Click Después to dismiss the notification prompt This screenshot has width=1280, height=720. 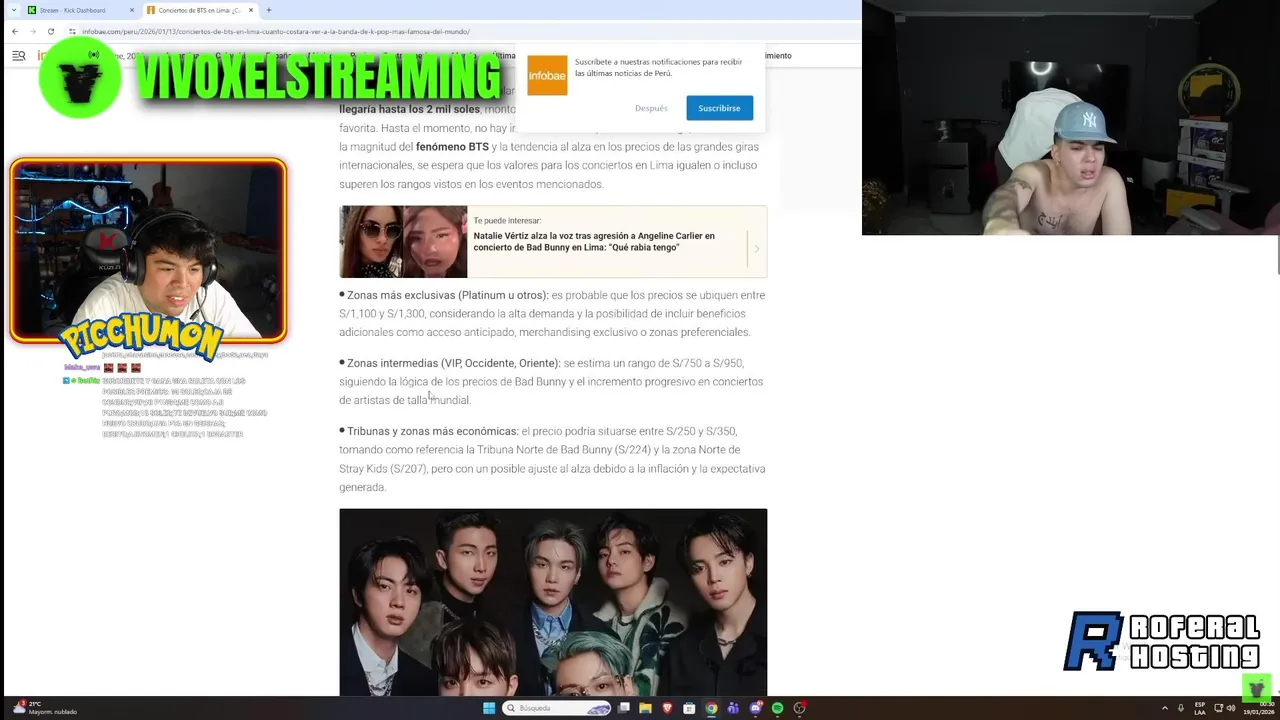651,108
